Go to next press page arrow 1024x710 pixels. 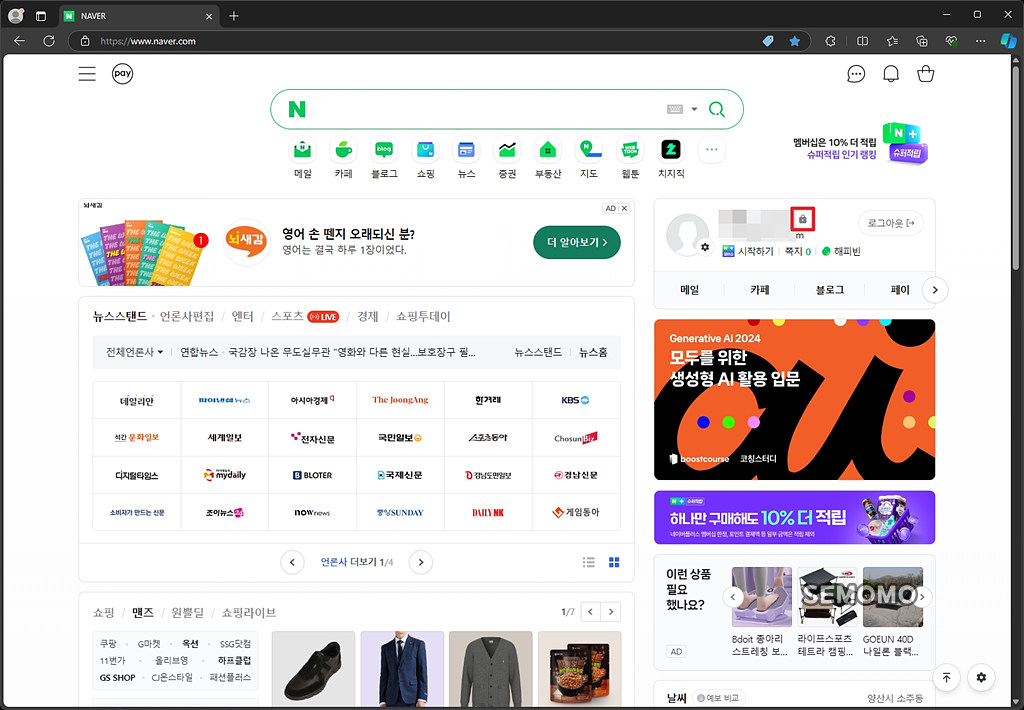tap(421, 562)
